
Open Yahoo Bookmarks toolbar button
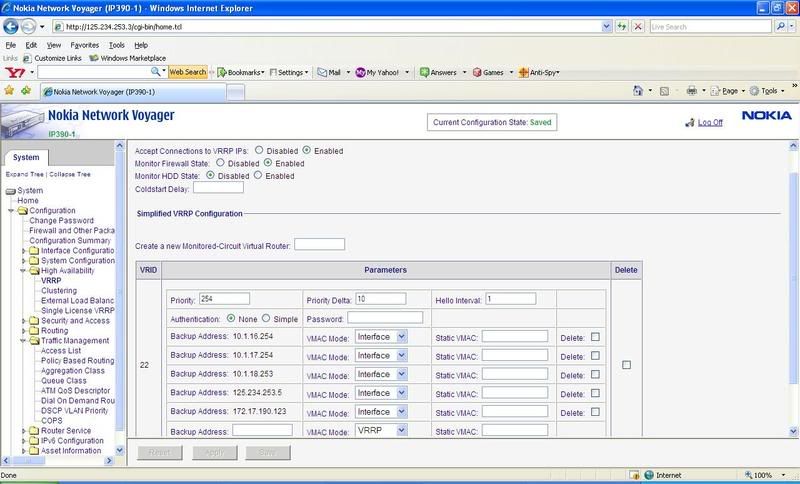(x=240, y=72)
